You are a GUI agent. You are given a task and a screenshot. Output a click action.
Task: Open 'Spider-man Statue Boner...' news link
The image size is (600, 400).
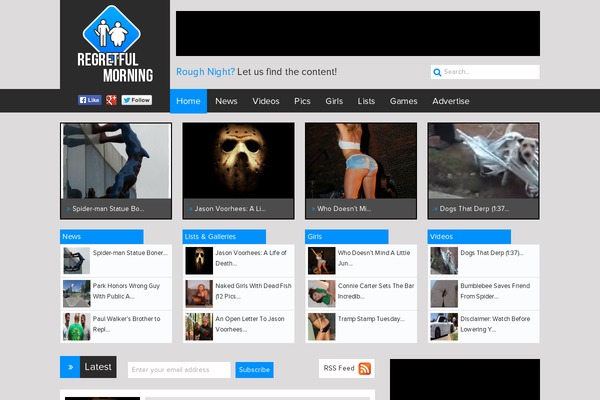(x=130, y=253)
